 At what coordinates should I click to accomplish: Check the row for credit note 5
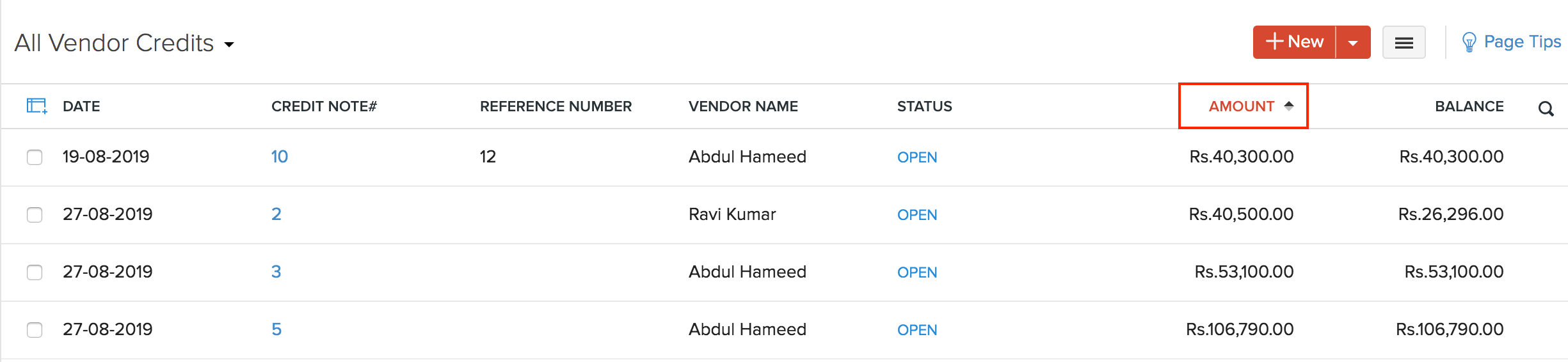click(35, 330)
